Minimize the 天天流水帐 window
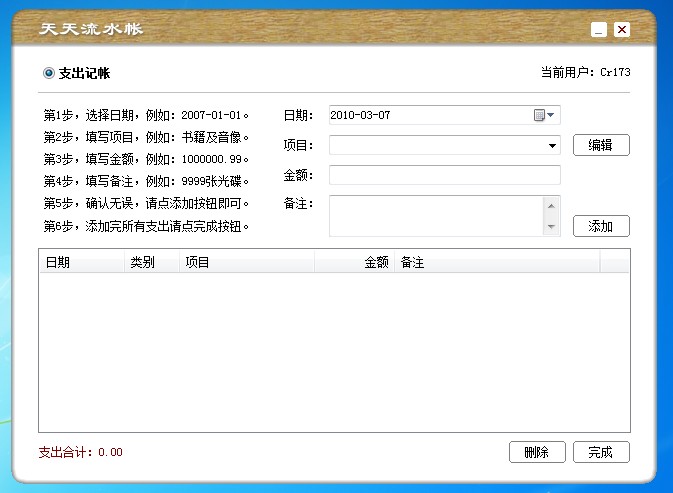This screenshot has height=493, width=673. click(x=598, y=30)
